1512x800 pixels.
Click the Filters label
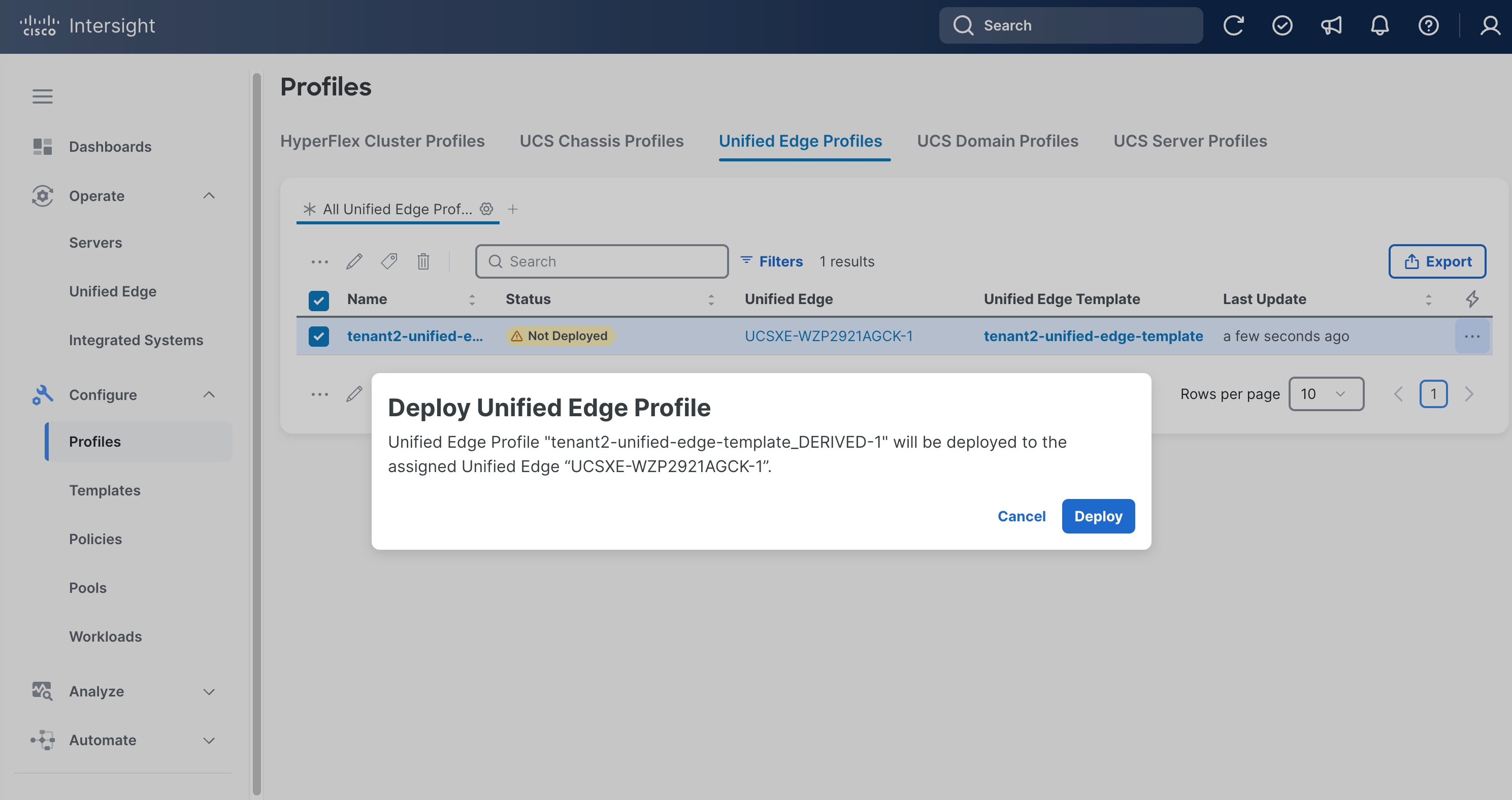point(781,262)
